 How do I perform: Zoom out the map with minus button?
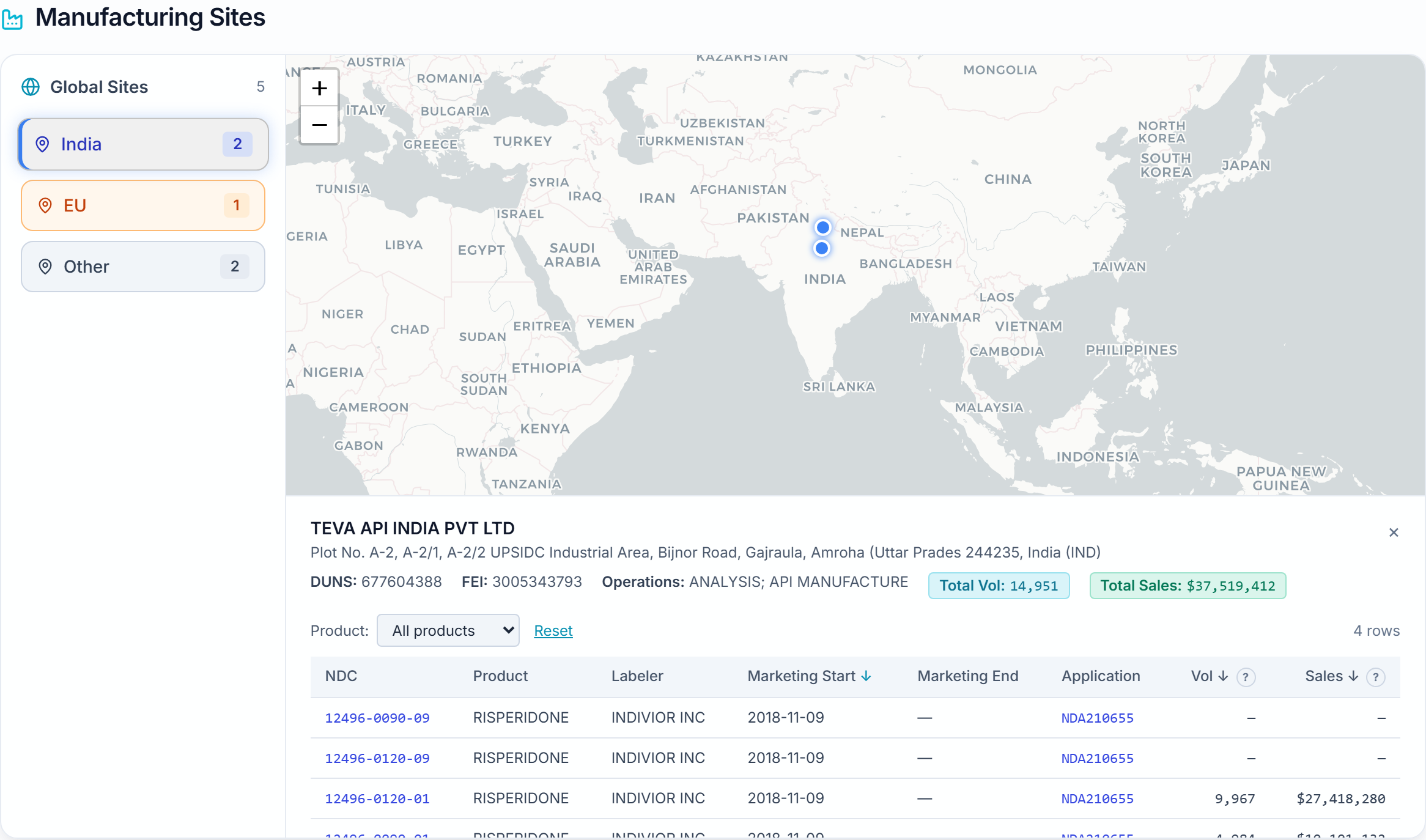tap(319, 125)
